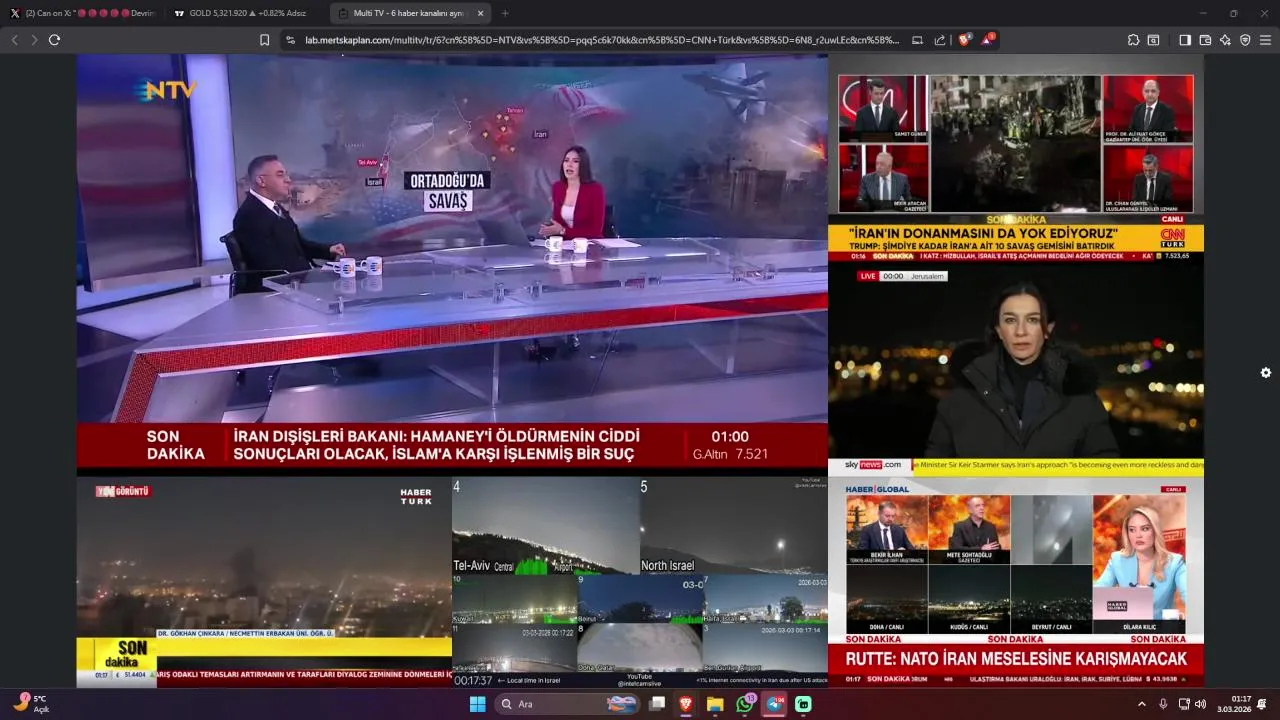Open the volume speaker icon
Viewport: 1280px width, 720px height.
[1200, 704]
